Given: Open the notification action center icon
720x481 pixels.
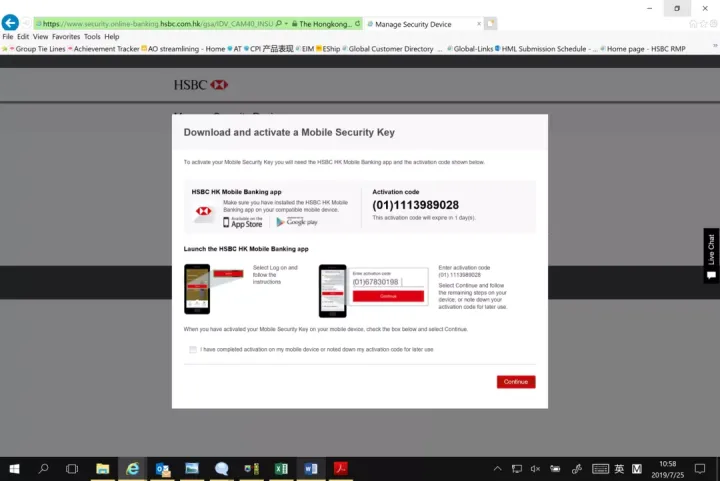Looking at the screenshot, I should tap(700, 469).
